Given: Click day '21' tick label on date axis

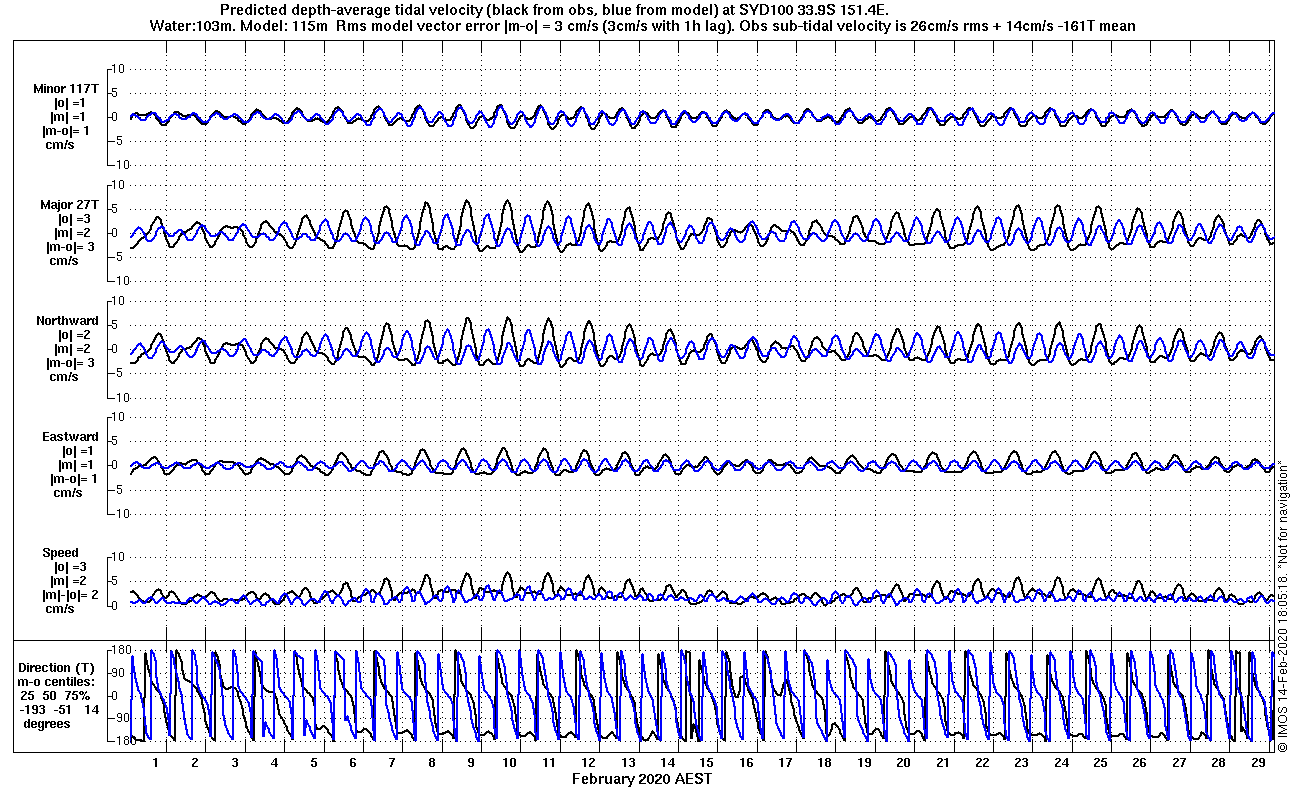Looking at the screenshot, I should [x=942, y=762].
